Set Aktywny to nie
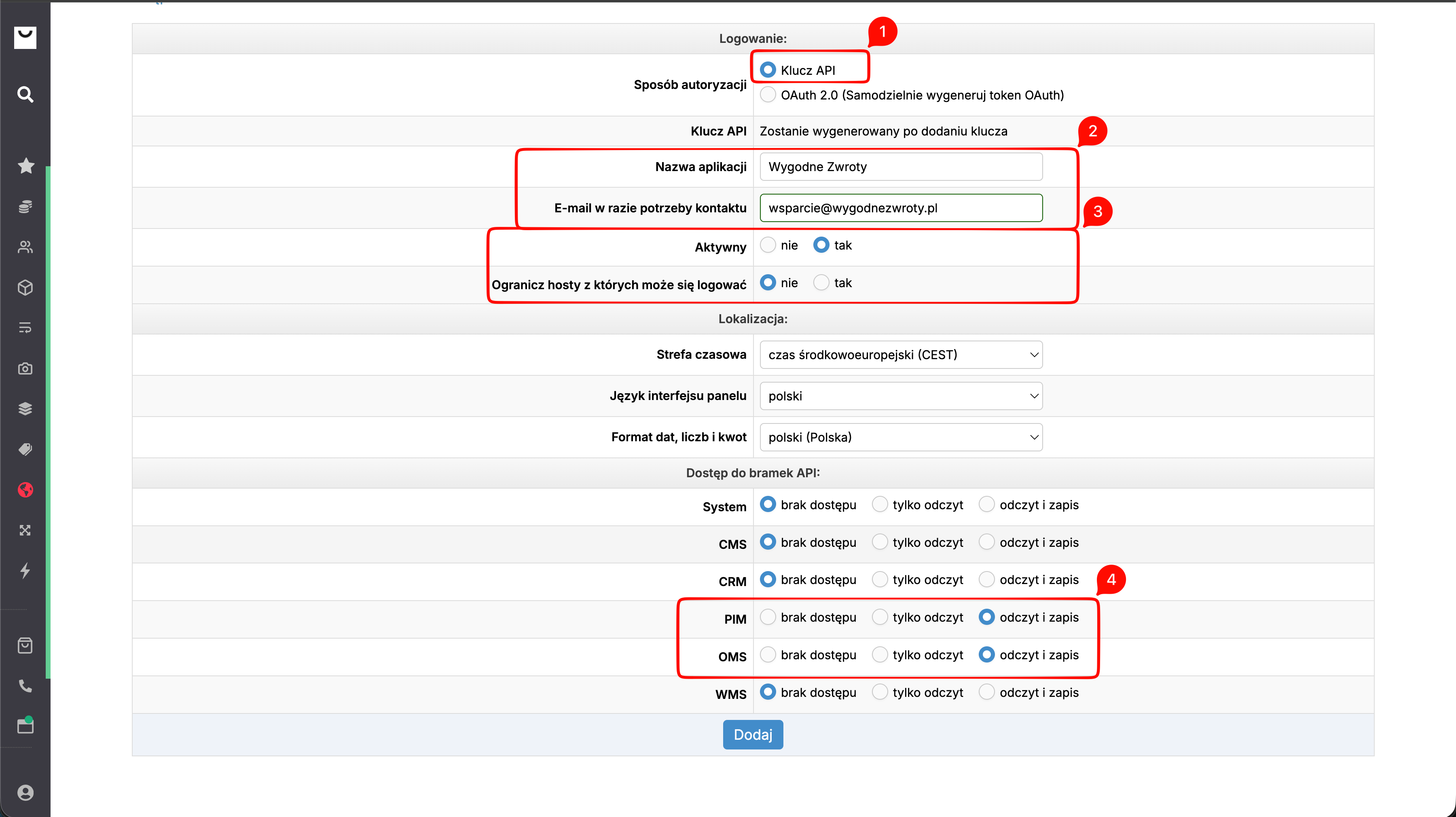 pos(768,245)
